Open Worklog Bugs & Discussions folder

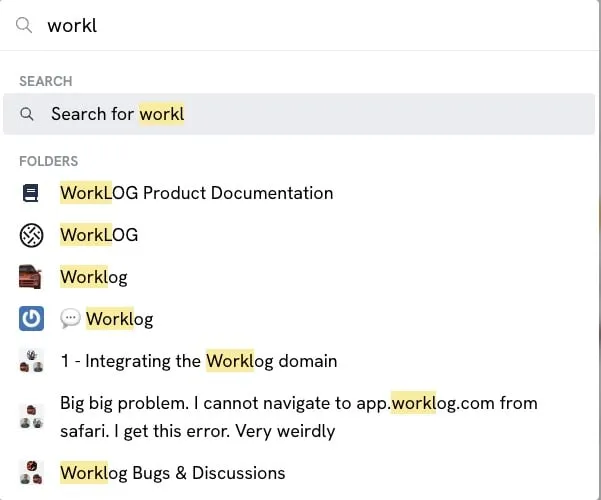(299, 473)
